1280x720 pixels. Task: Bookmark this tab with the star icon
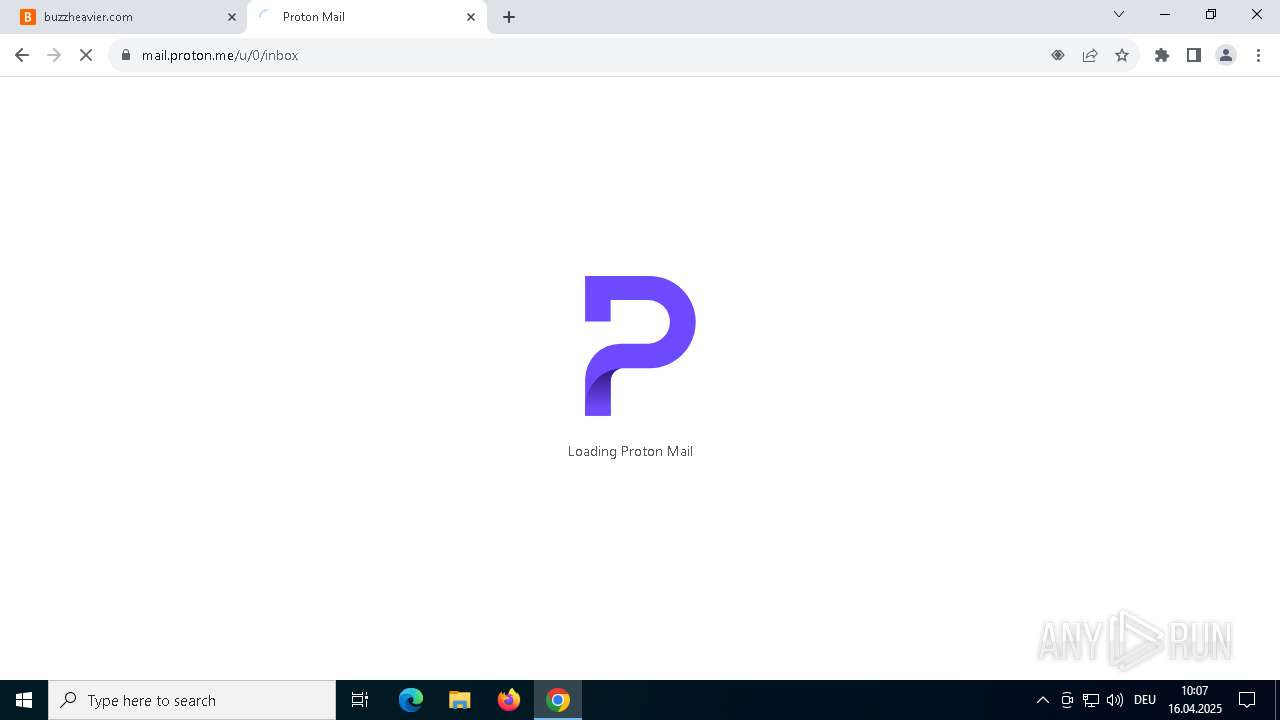(x=1122, y=55)
